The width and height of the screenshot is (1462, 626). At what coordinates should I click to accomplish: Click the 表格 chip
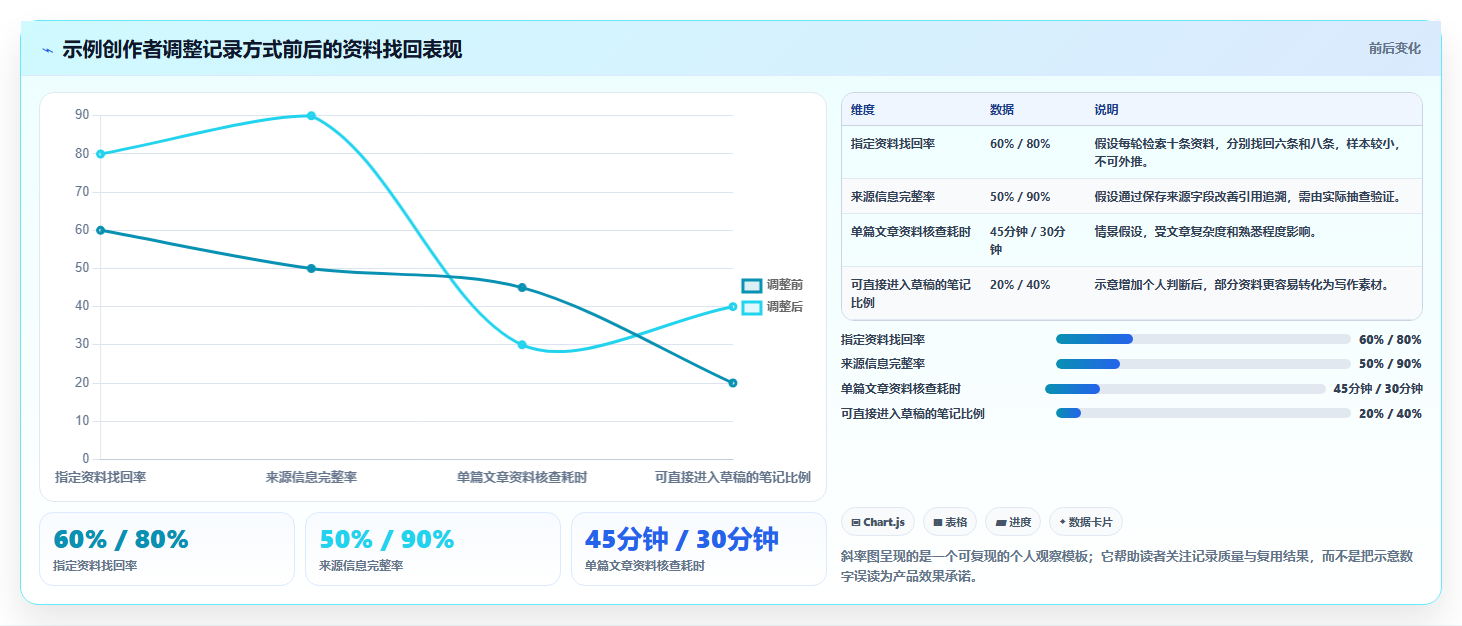[x=950, y=522]
